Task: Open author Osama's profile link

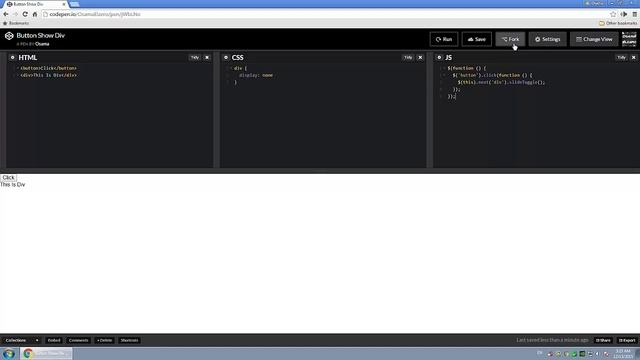Action: 42,44
